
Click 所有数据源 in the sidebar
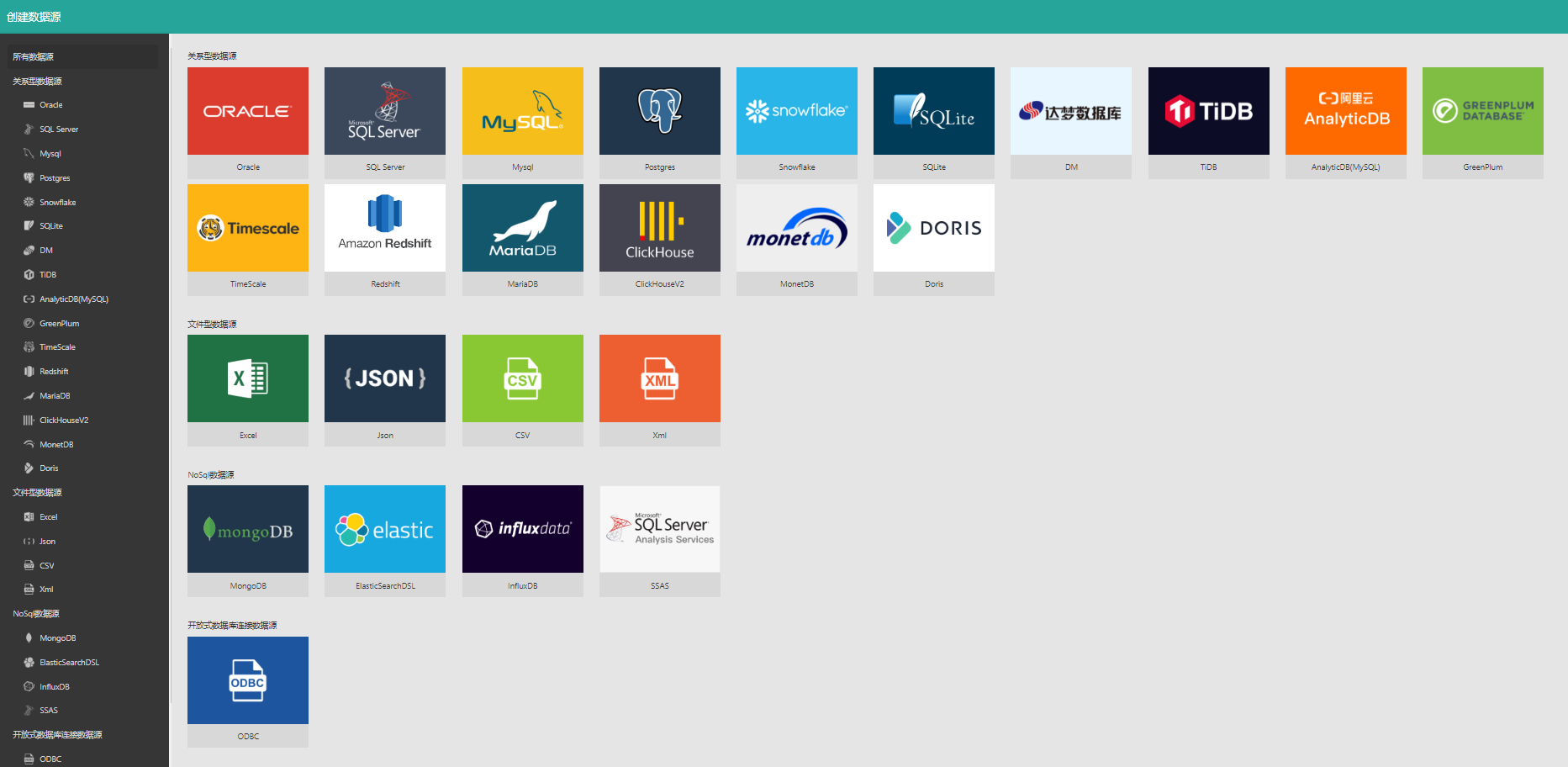pyautogui.click(x=82, y=57)
